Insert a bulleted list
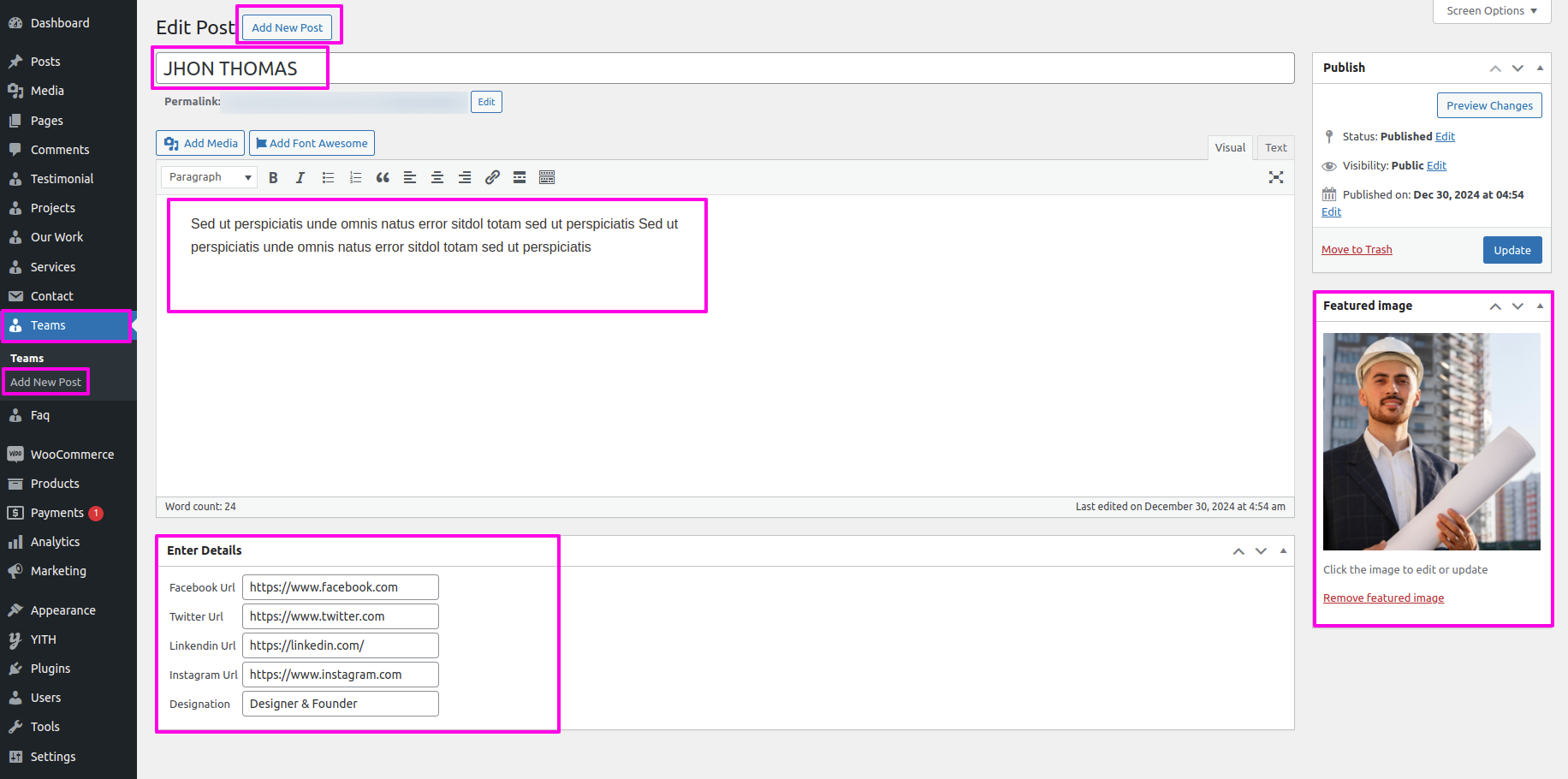This screenshot has width=1568, height=779. [328, 177]
